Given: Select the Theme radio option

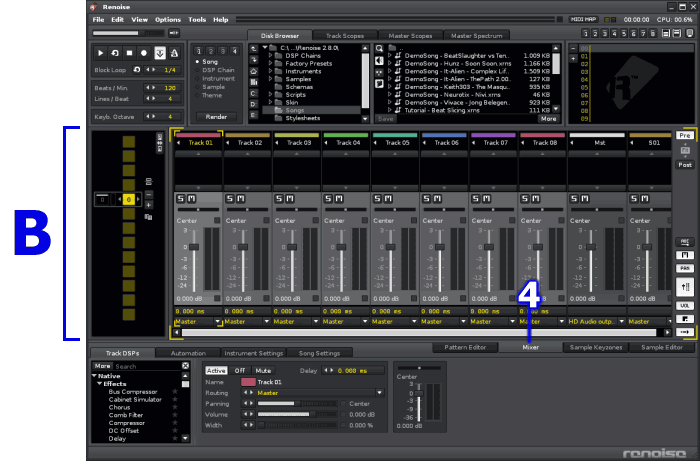Looking at the screenshot, I should click(208, 96).
